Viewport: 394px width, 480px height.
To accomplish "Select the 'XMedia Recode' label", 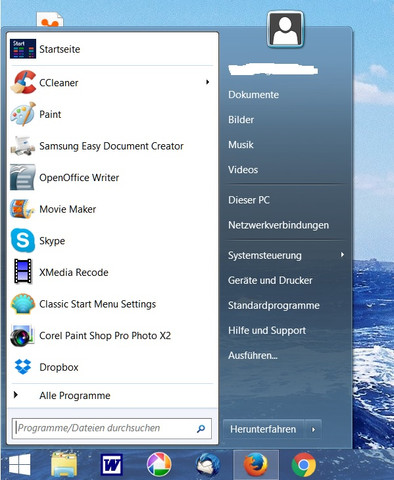I will click(x=74, y=272).
